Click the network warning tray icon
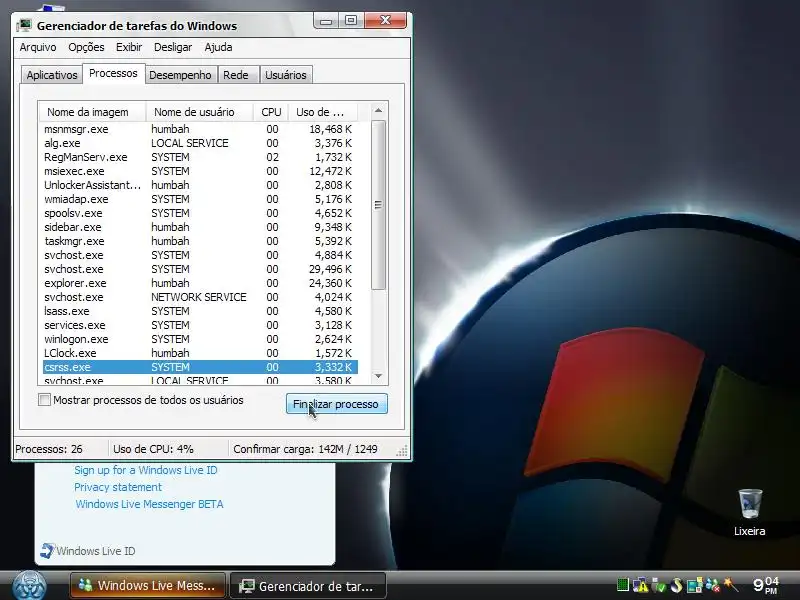 640,585
